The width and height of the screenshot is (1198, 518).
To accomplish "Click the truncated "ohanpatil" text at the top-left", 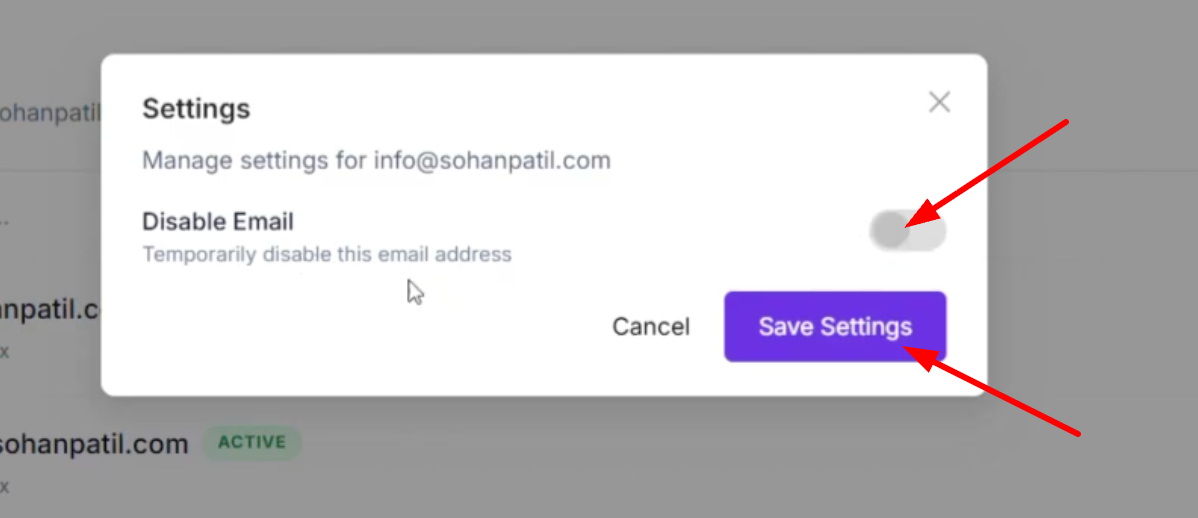I will point(50,113).
